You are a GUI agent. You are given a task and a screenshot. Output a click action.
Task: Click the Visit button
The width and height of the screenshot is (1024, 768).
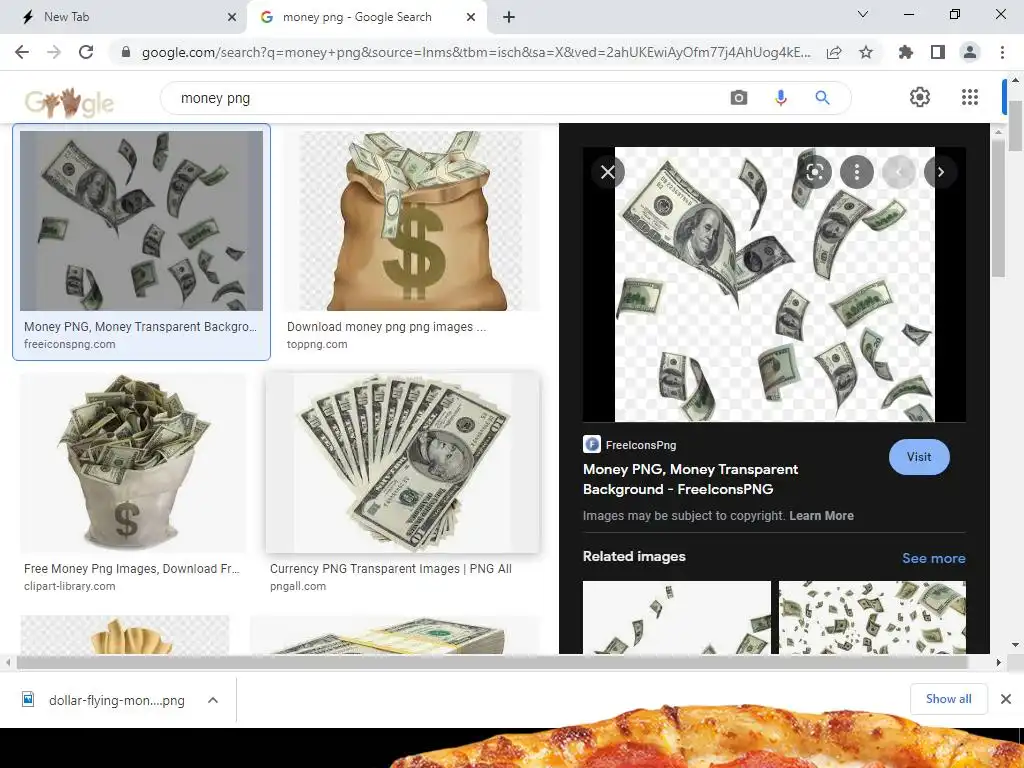point(919,457)
